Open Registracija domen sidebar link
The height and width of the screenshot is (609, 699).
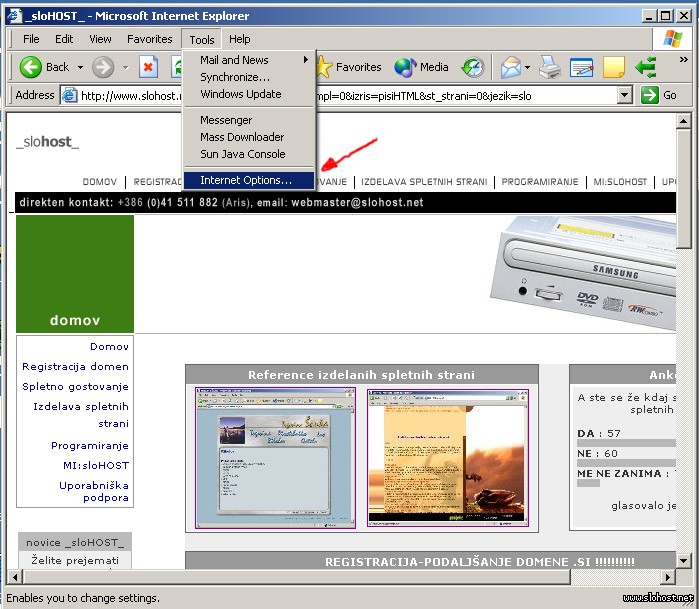(x=75, y=366)
